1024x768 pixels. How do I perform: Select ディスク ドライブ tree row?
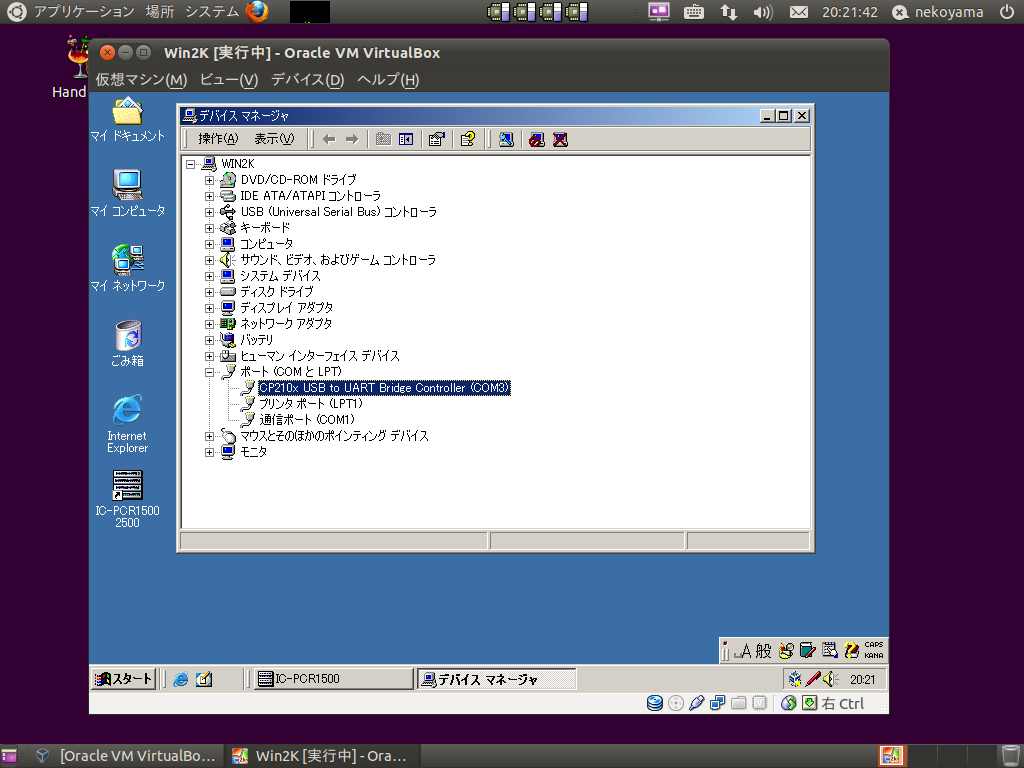tap(276, 292)
